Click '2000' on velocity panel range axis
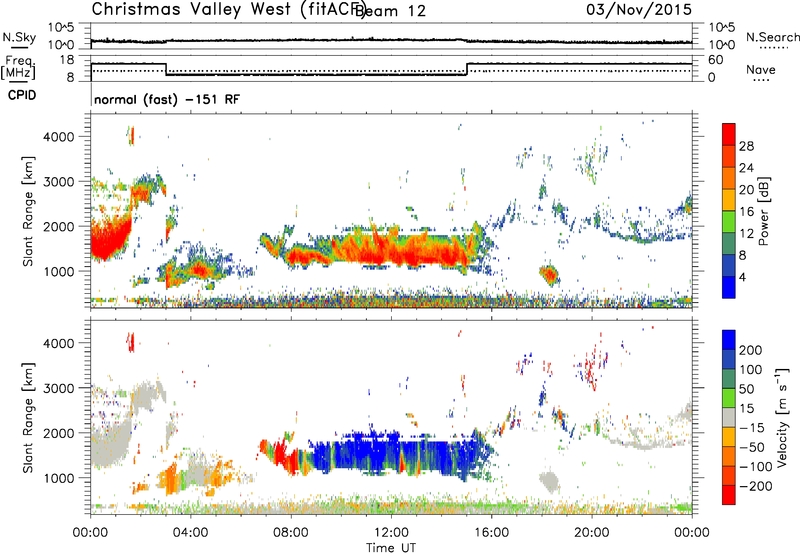800x554 pixels. tap(59, 433)
